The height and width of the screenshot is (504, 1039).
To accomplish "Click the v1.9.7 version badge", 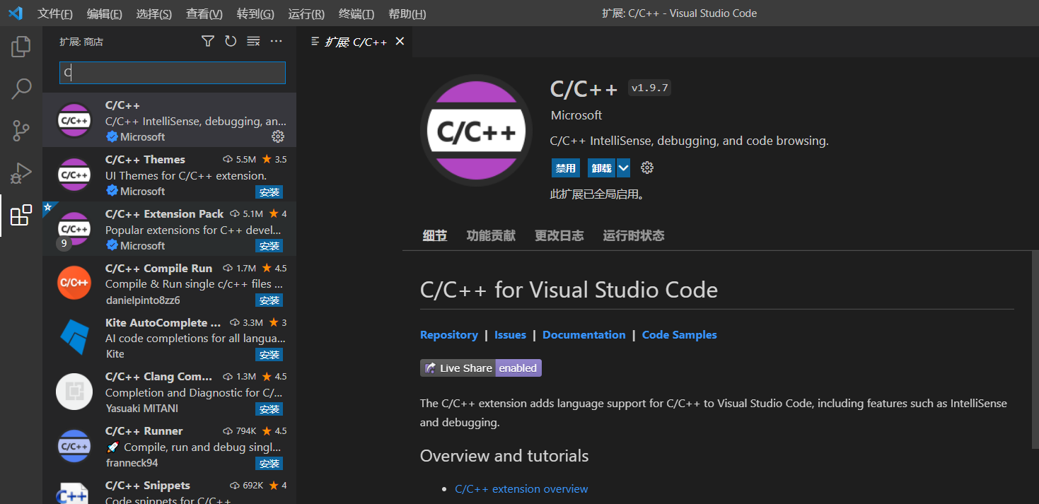I will [649, 88].
